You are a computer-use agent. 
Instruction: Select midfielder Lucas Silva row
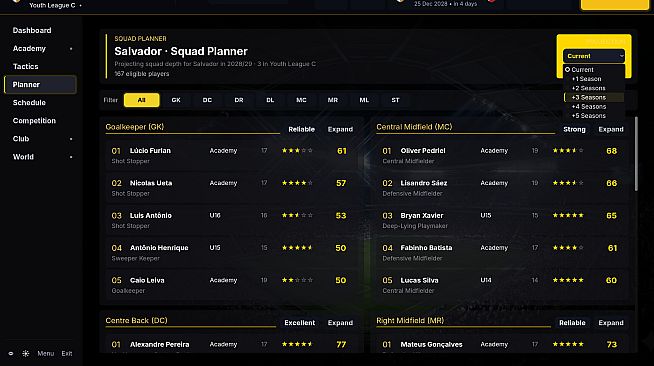pos(503,285)
